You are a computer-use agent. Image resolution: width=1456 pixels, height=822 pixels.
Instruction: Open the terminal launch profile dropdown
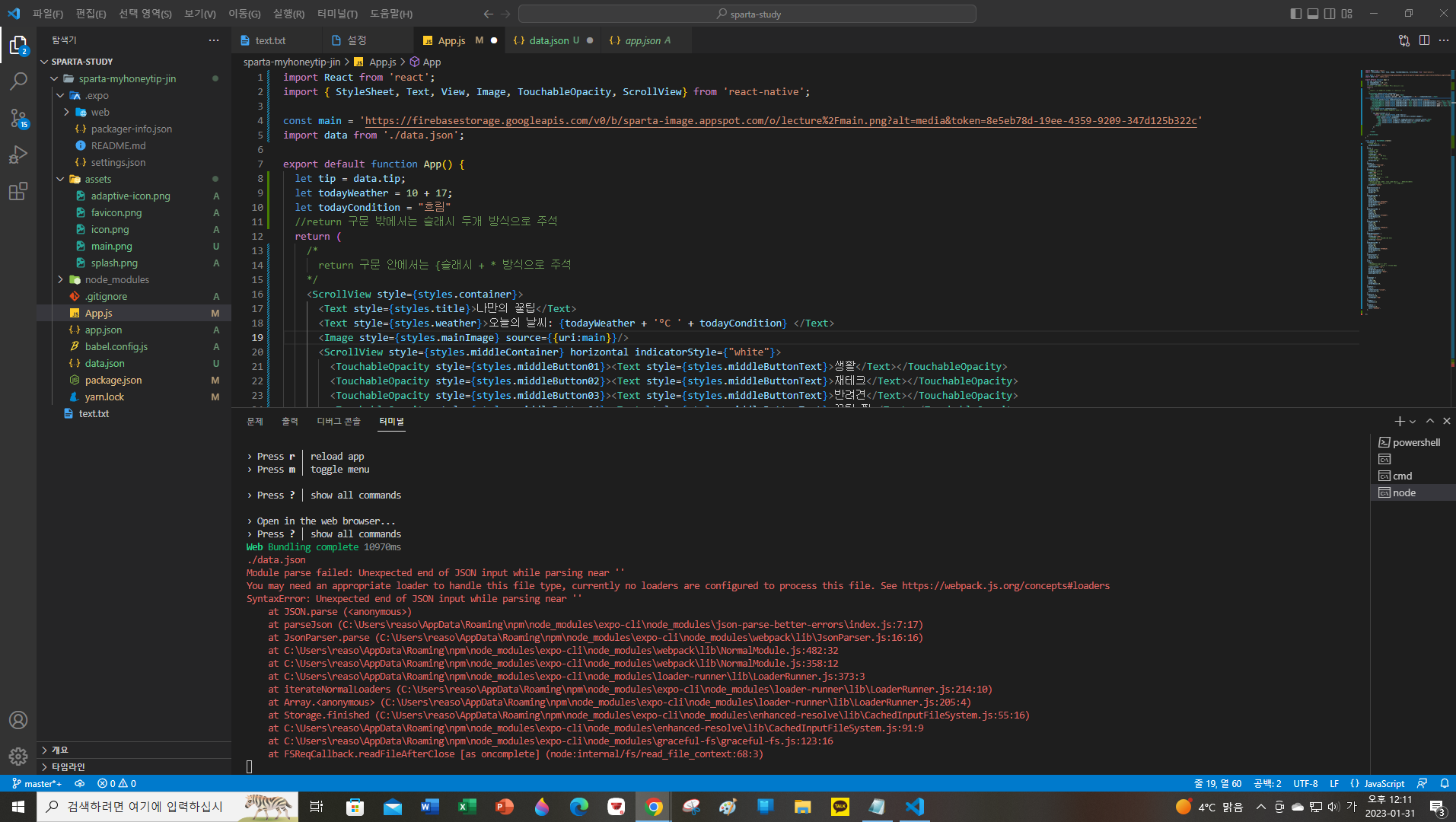click(x=1413, y=422)
